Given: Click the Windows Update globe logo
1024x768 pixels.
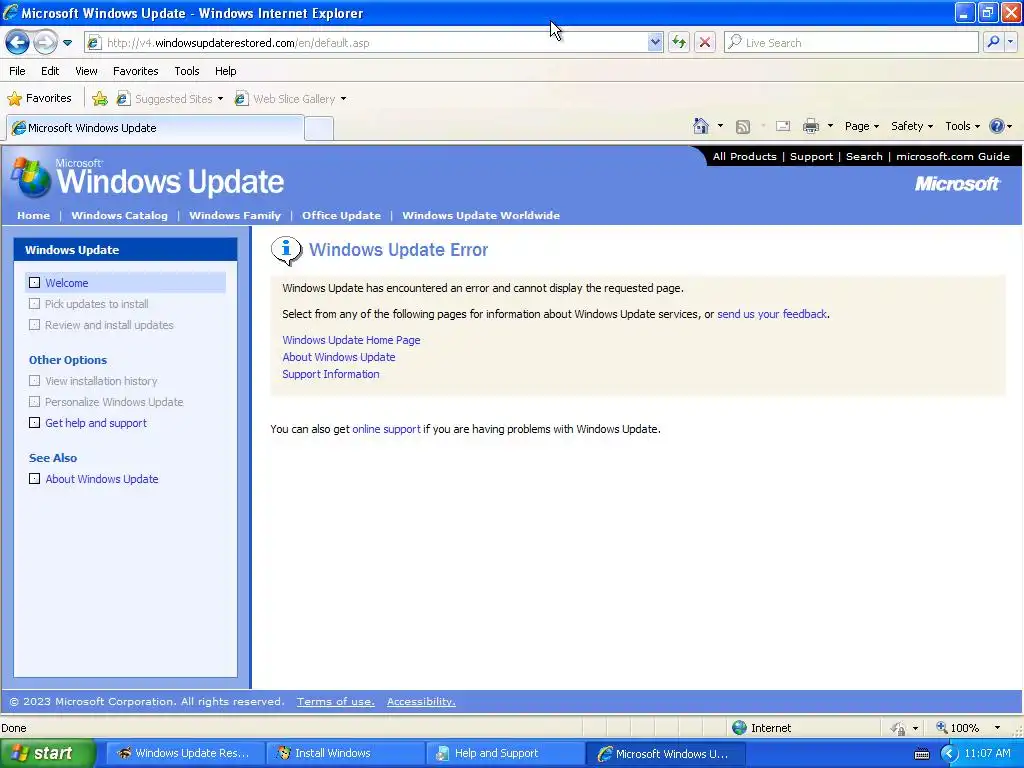Looking at the screenshot, I should 30,177.
